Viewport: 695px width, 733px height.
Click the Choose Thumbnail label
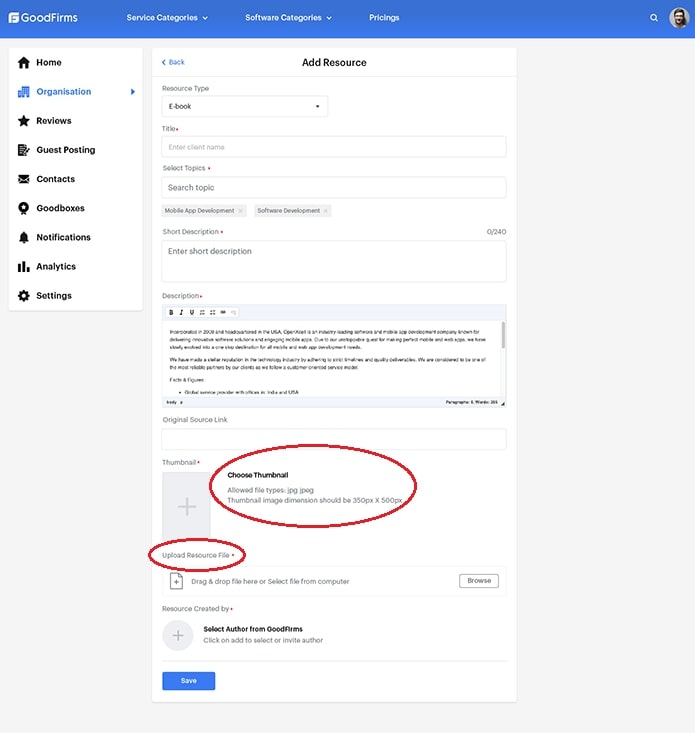[258, 475]
